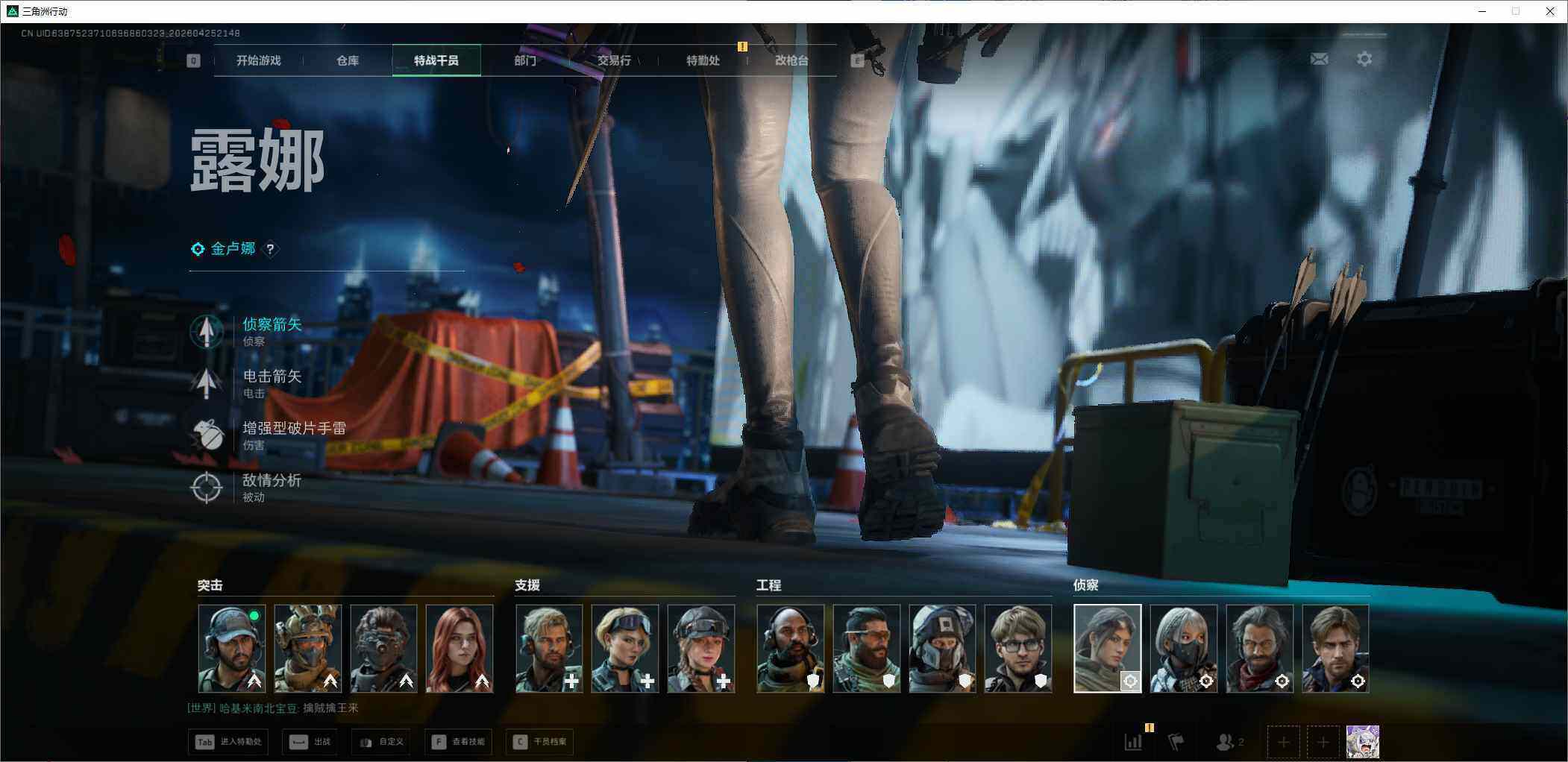The height and width of the screenshot is (762, 1568).
Task: Add teammate in second empty plus slot
Action: pyautogui.click(x=1323, y=742)
